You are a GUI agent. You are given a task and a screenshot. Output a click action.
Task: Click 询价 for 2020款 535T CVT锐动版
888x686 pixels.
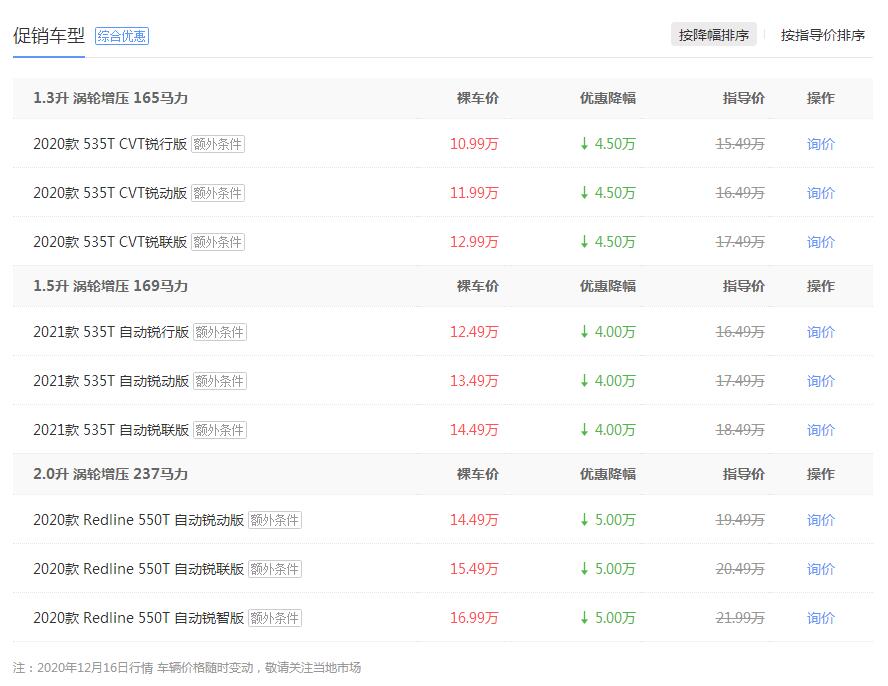click(x=821, y=193)
